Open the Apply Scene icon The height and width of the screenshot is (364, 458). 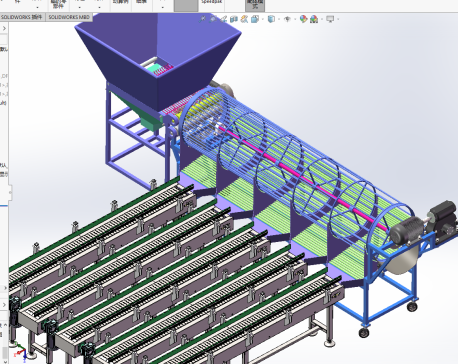(314, 19)
